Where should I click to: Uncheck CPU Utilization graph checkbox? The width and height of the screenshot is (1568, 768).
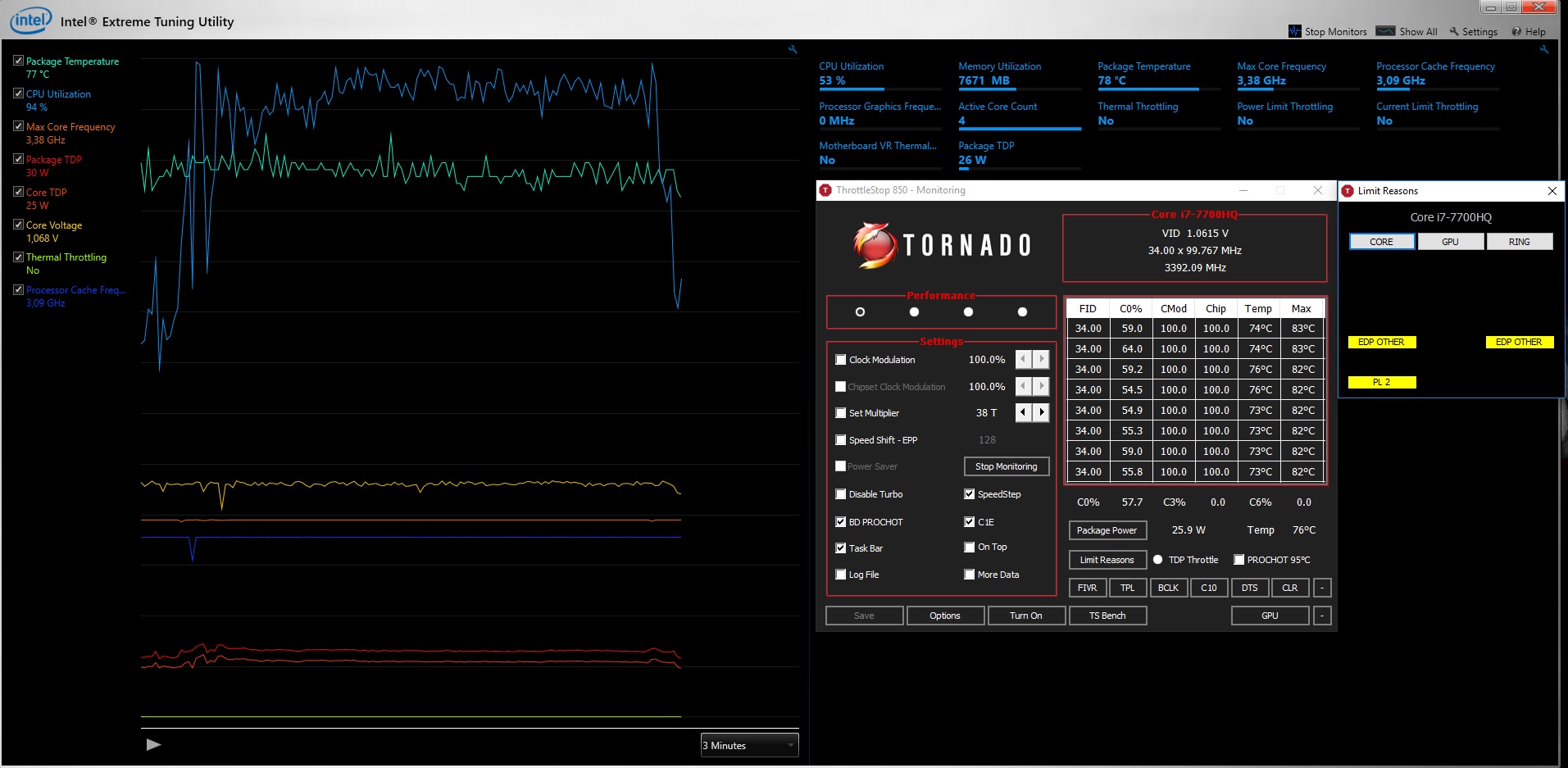[x=18, y=93]
